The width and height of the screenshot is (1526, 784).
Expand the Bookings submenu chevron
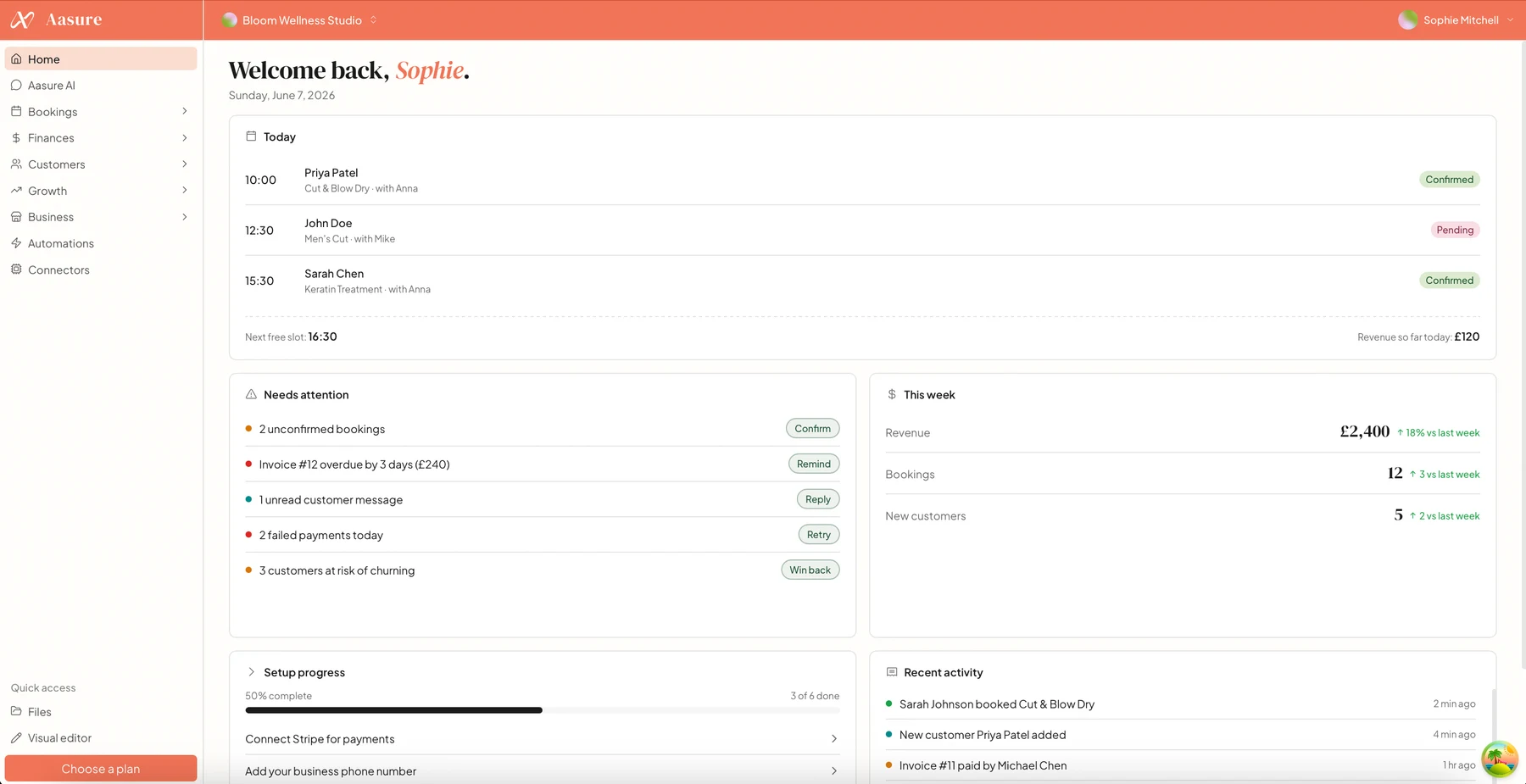185,111
